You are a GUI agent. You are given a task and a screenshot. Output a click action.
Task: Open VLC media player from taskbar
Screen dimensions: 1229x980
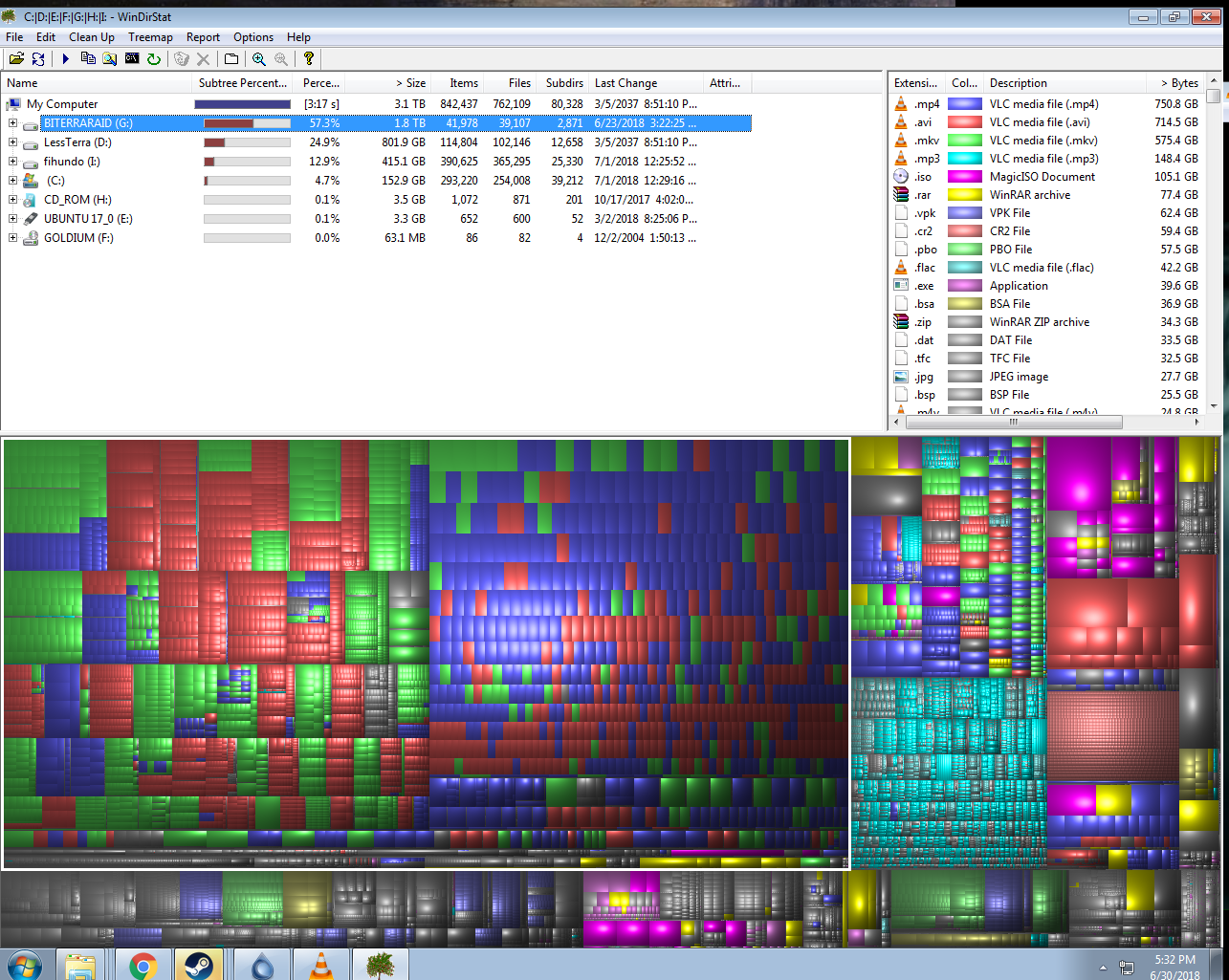click(320, 965)
